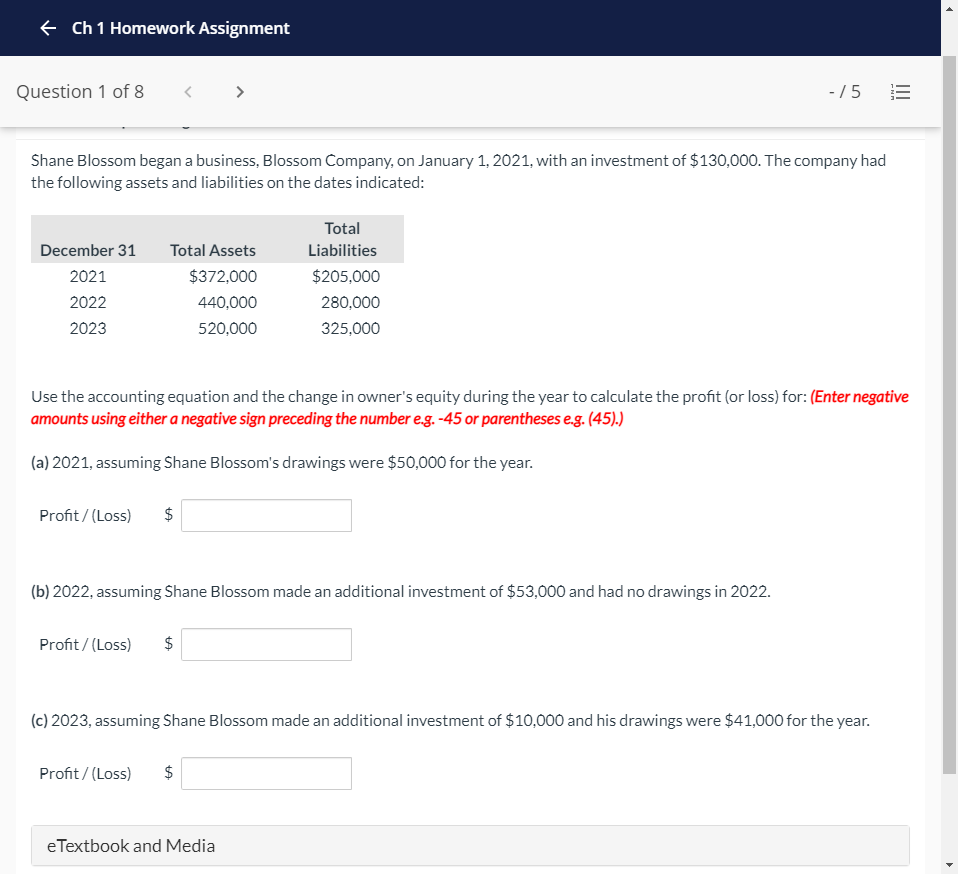Click the scrollbar down arrow
The height and width of the screenshot is (874, 958).
click(950, 866)
